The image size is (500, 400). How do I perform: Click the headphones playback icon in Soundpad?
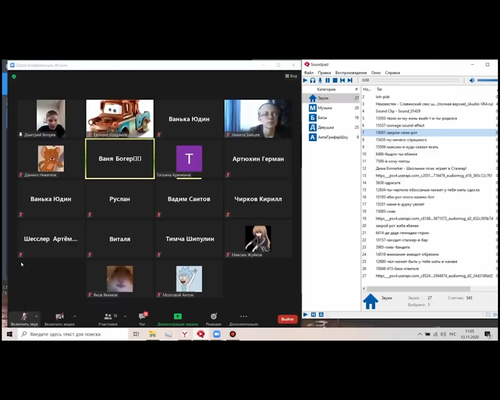pos(313,80)
